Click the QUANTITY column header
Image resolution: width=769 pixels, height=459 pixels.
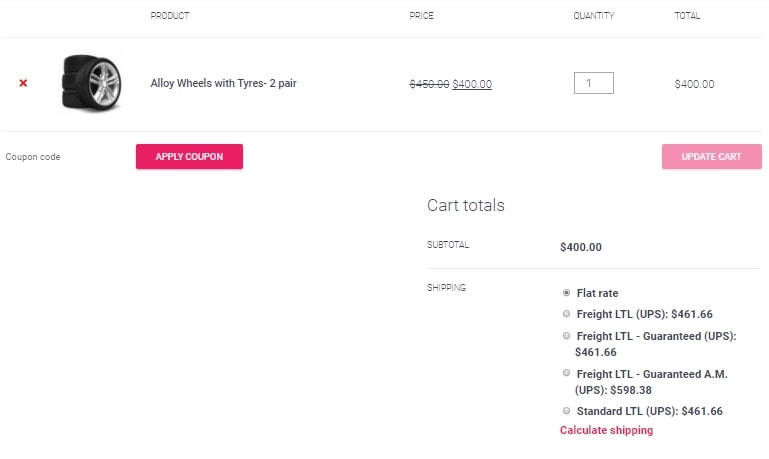(593, 16)
